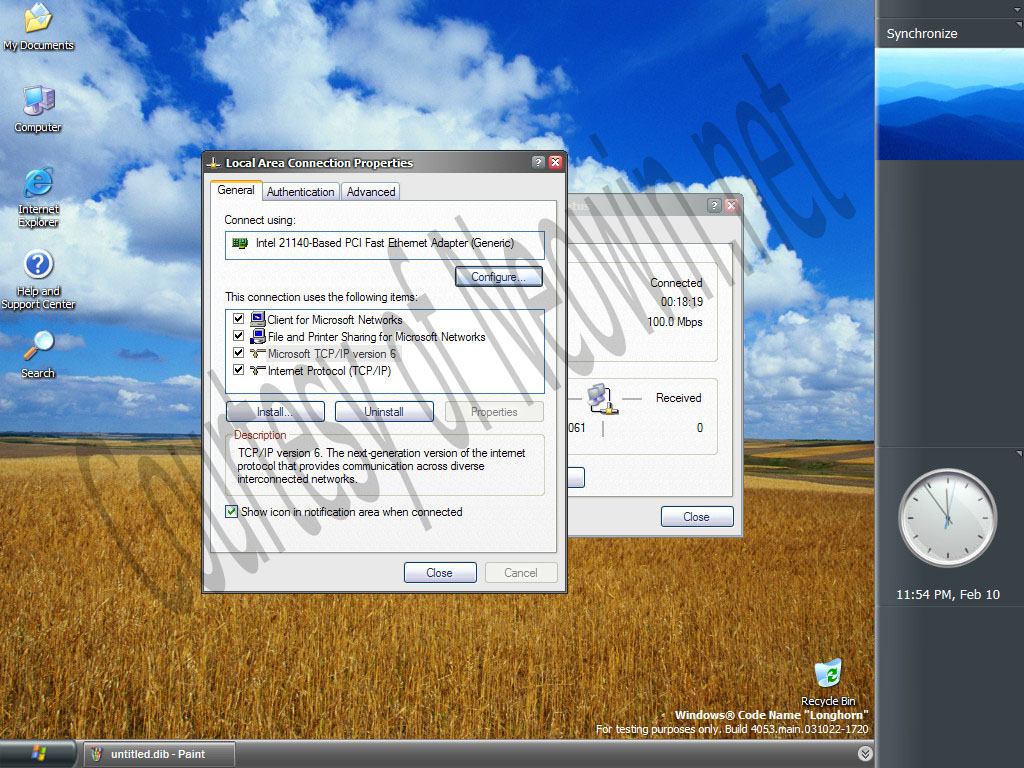
Task: Click Cancel in the Properties dialog
Action: (520, 572)
